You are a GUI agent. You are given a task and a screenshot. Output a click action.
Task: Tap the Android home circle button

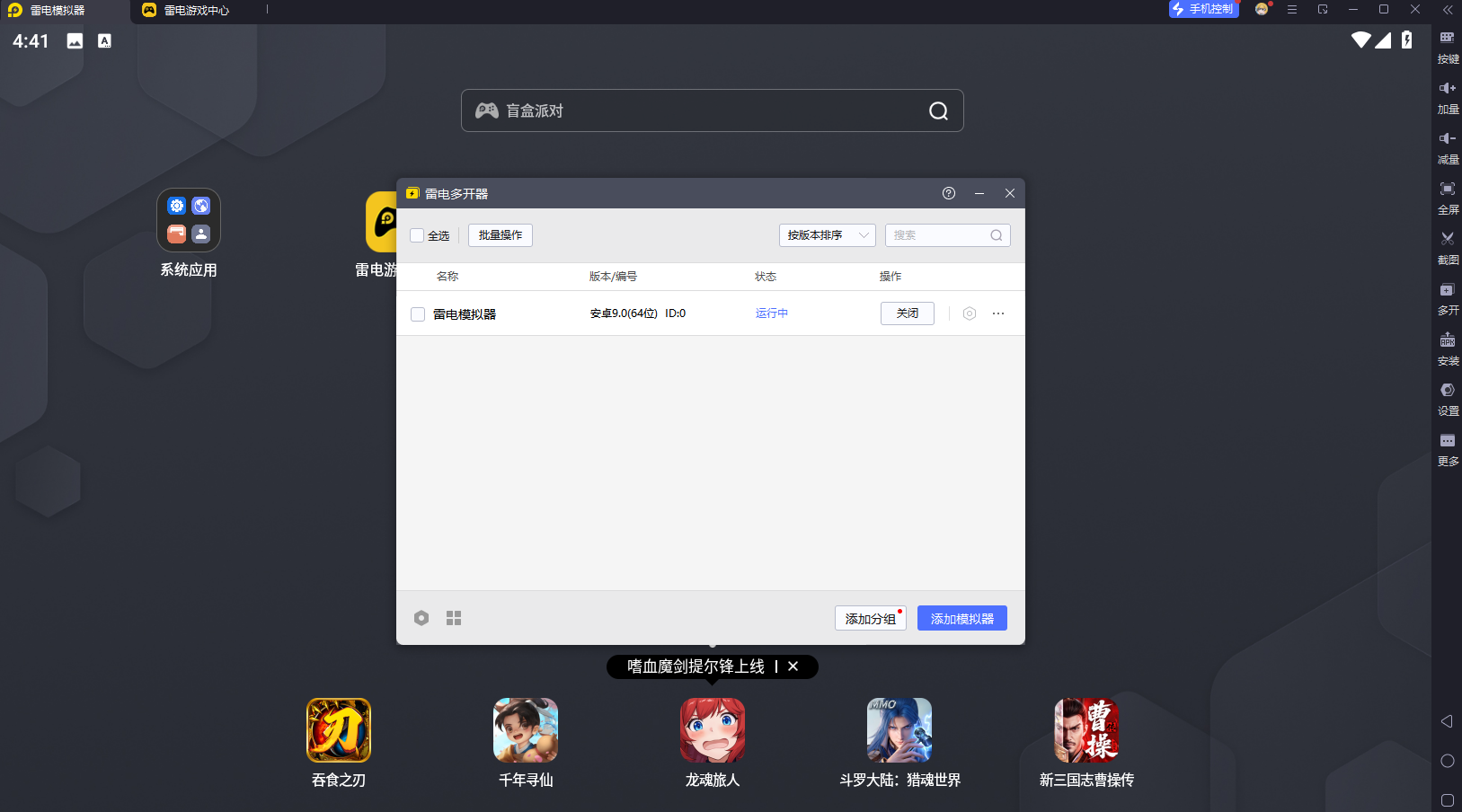(1447, 761)
